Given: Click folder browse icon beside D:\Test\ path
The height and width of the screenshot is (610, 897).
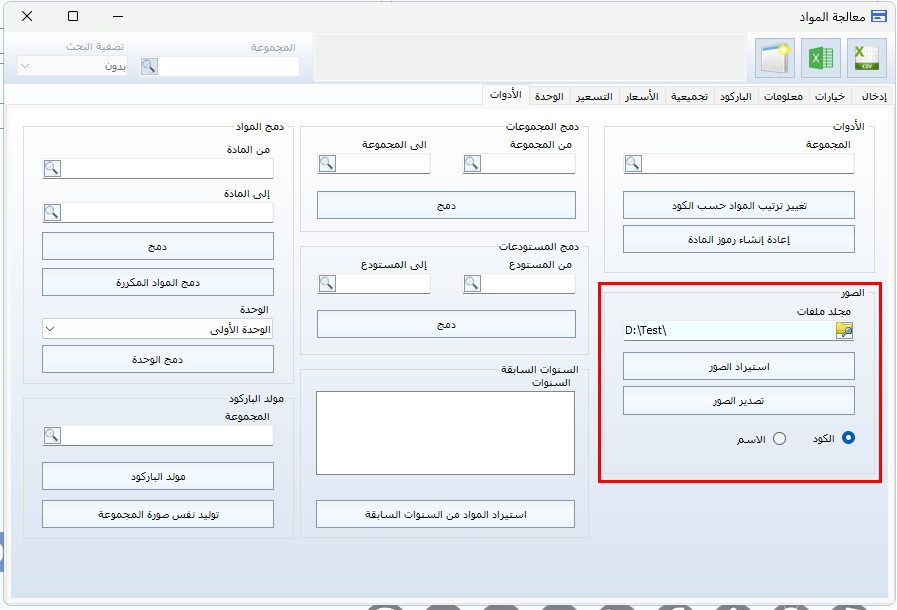Looking at the screenshot, I should [x=844, y=331].
